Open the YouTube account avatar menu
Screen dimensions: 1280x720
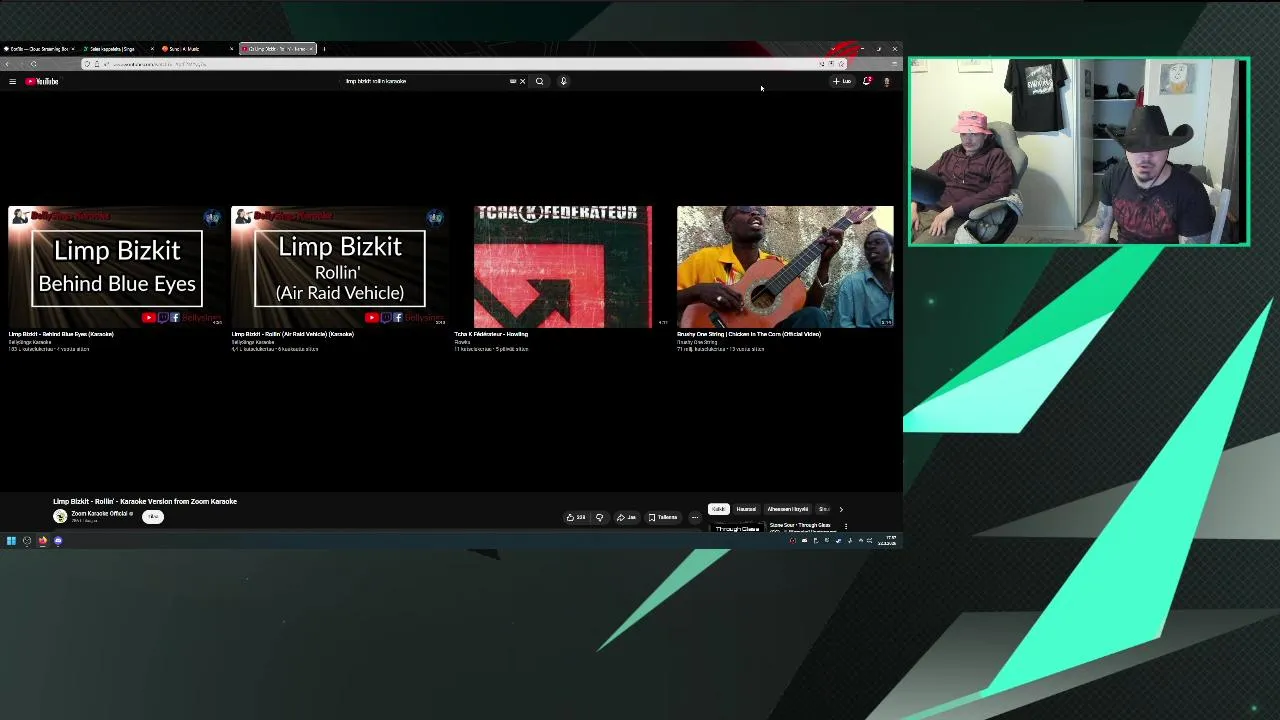pos(886,81)
